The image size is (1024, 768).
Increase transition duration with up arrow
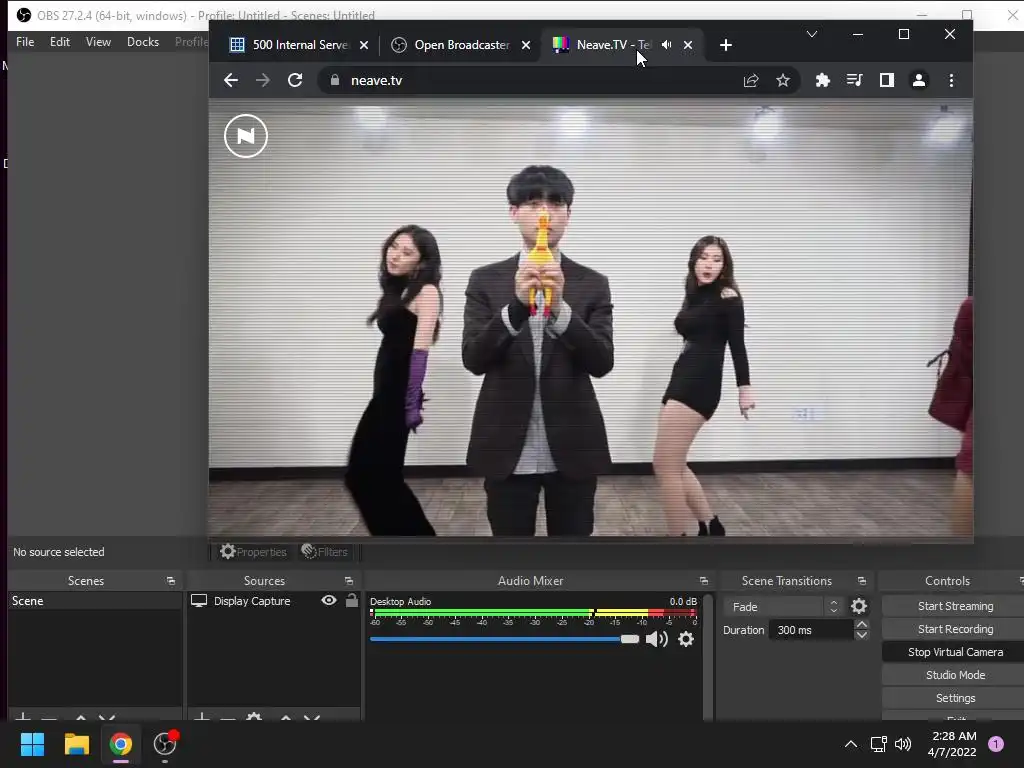point(861,625)
